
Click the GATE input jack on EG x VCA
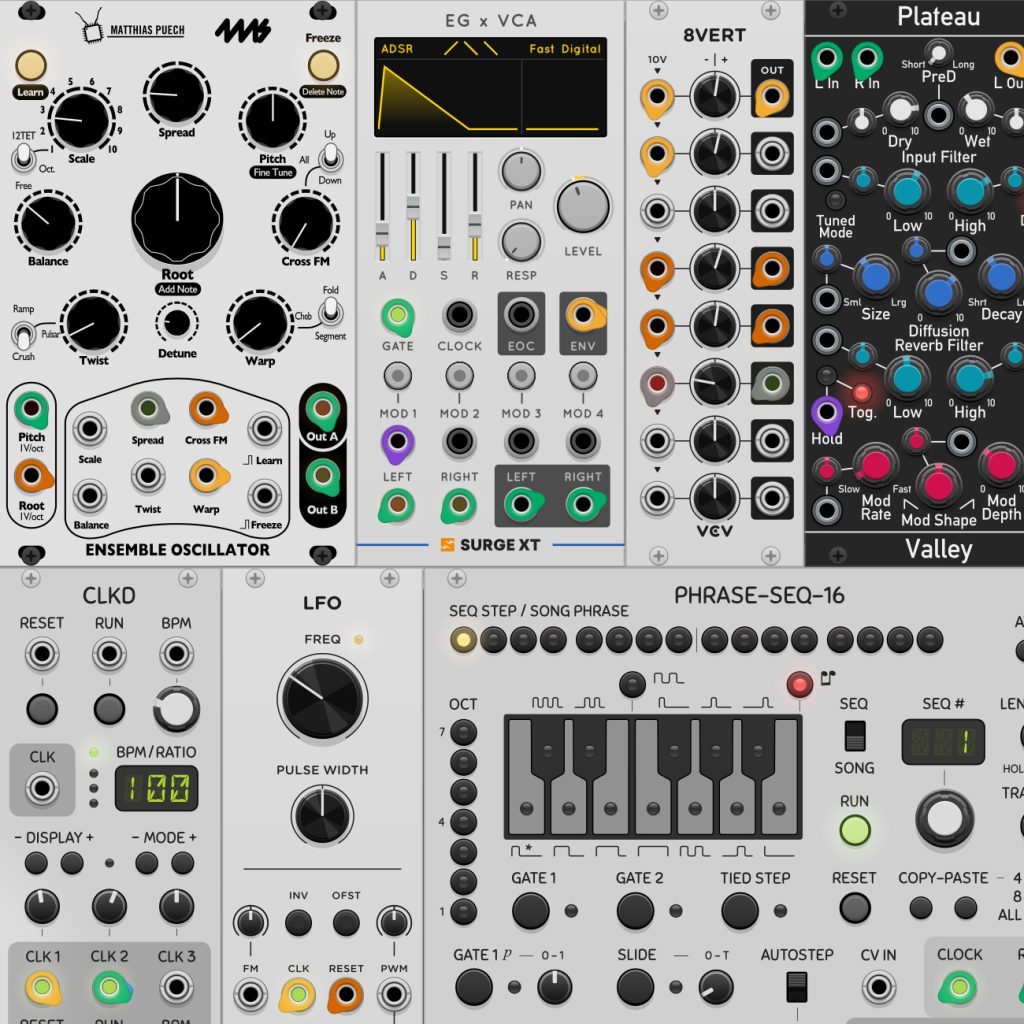(397, 316)
